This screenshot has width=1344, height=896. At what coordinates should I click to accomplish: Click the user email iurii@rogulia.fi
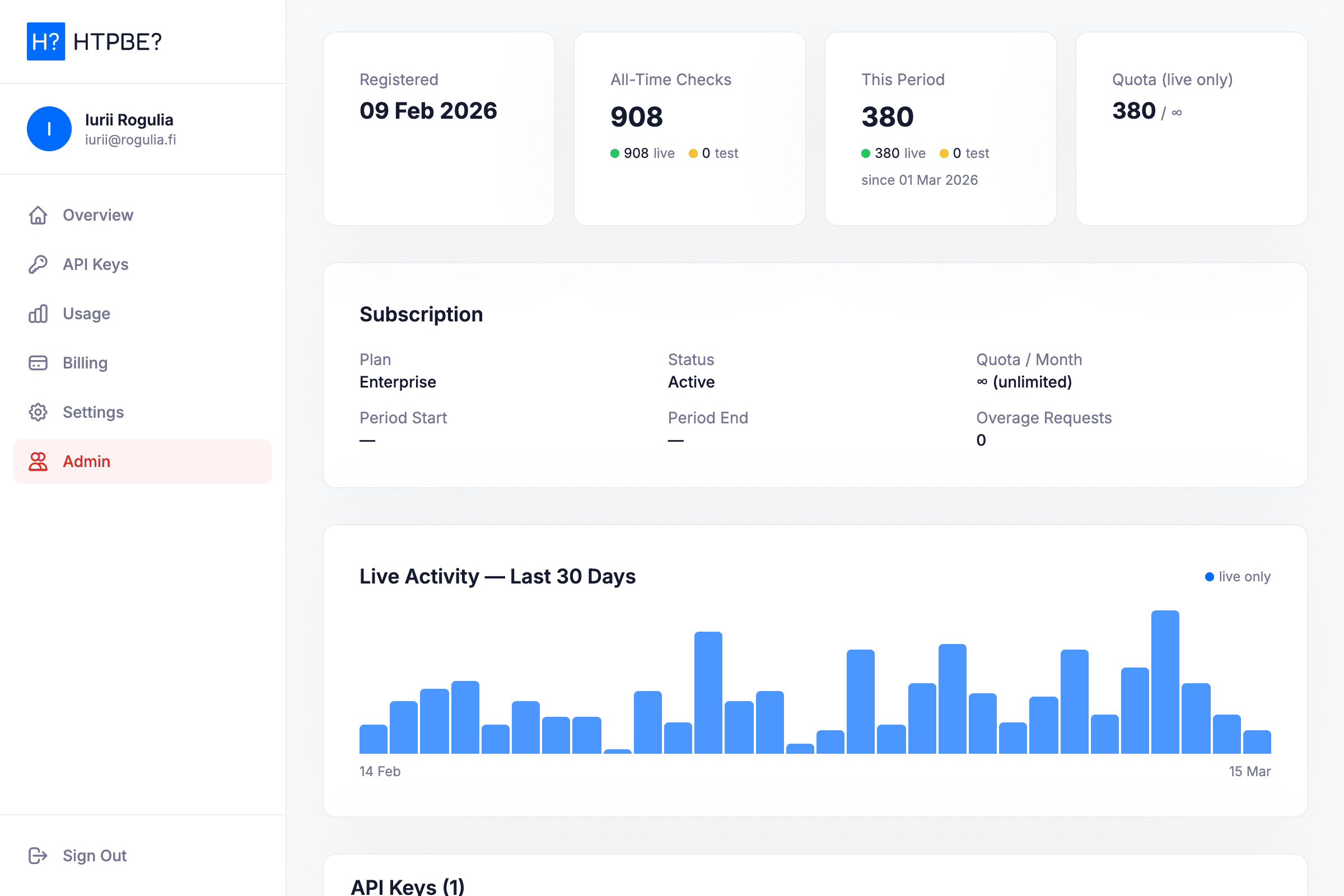tap(131, 140)
